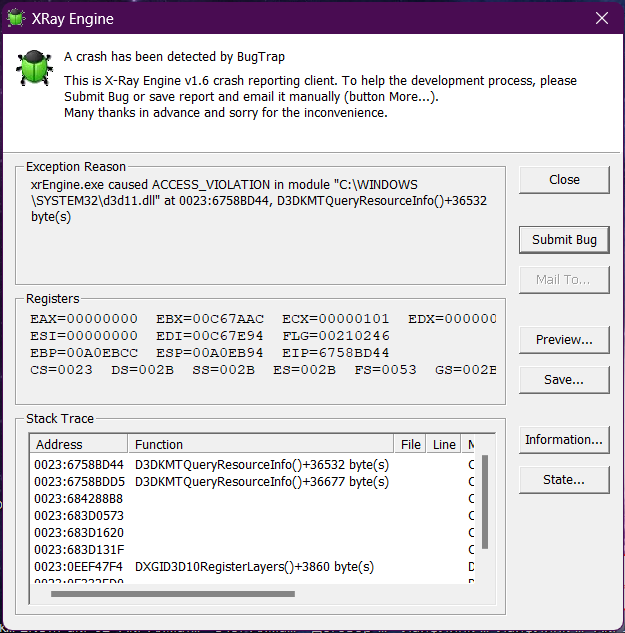Click the CS=0023 segment register

tap(61, 370)
